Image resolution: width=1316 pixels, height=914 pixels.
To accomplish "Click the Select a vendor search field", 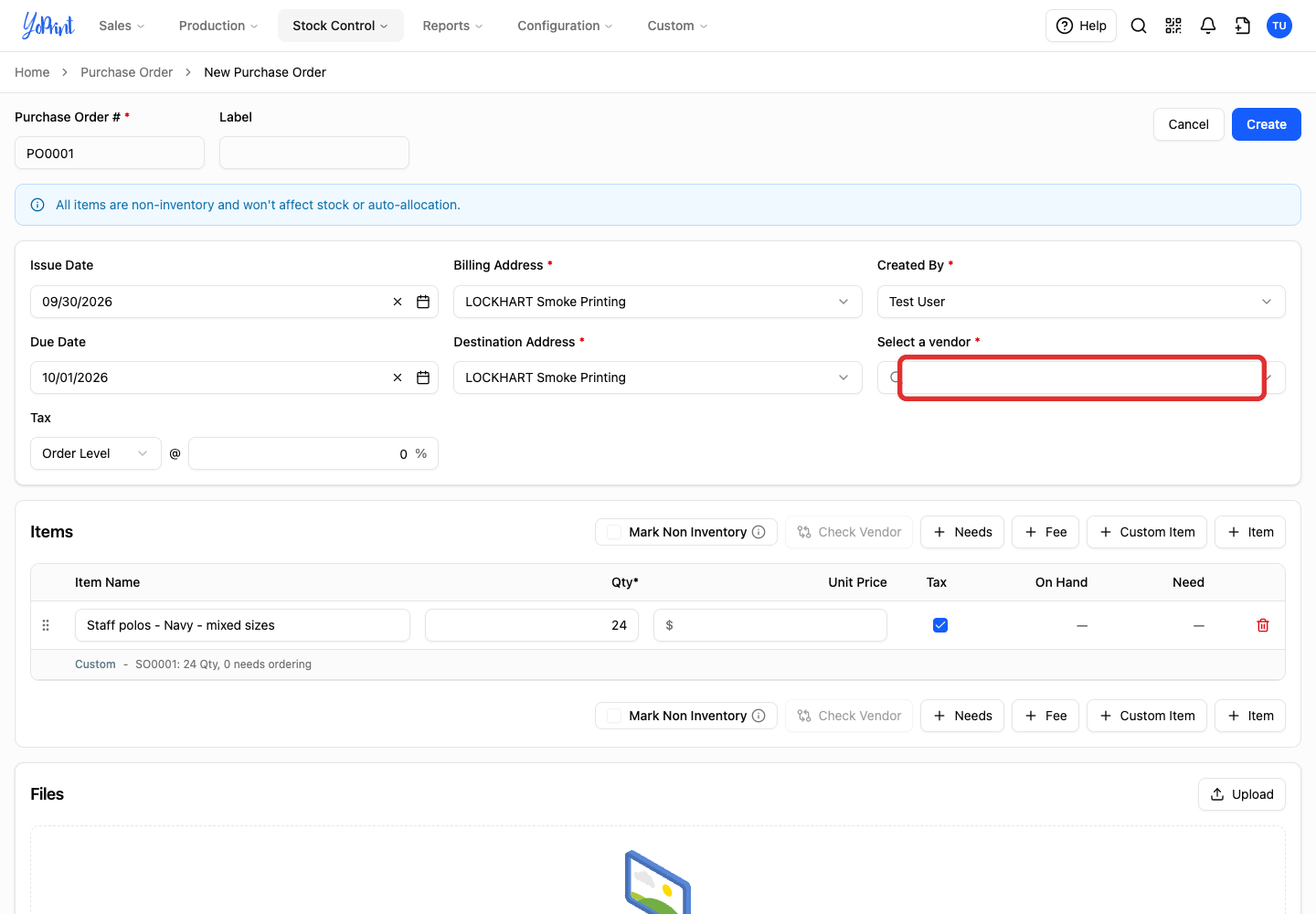I will [1081, 377].
